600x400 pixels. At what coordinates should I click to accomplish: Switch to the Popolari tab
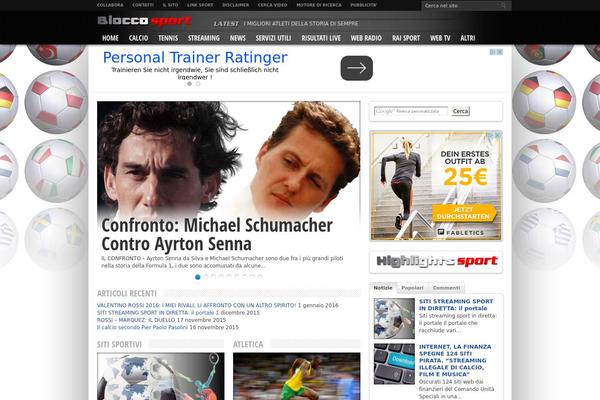pyautogui.click(x=412, y=288)
